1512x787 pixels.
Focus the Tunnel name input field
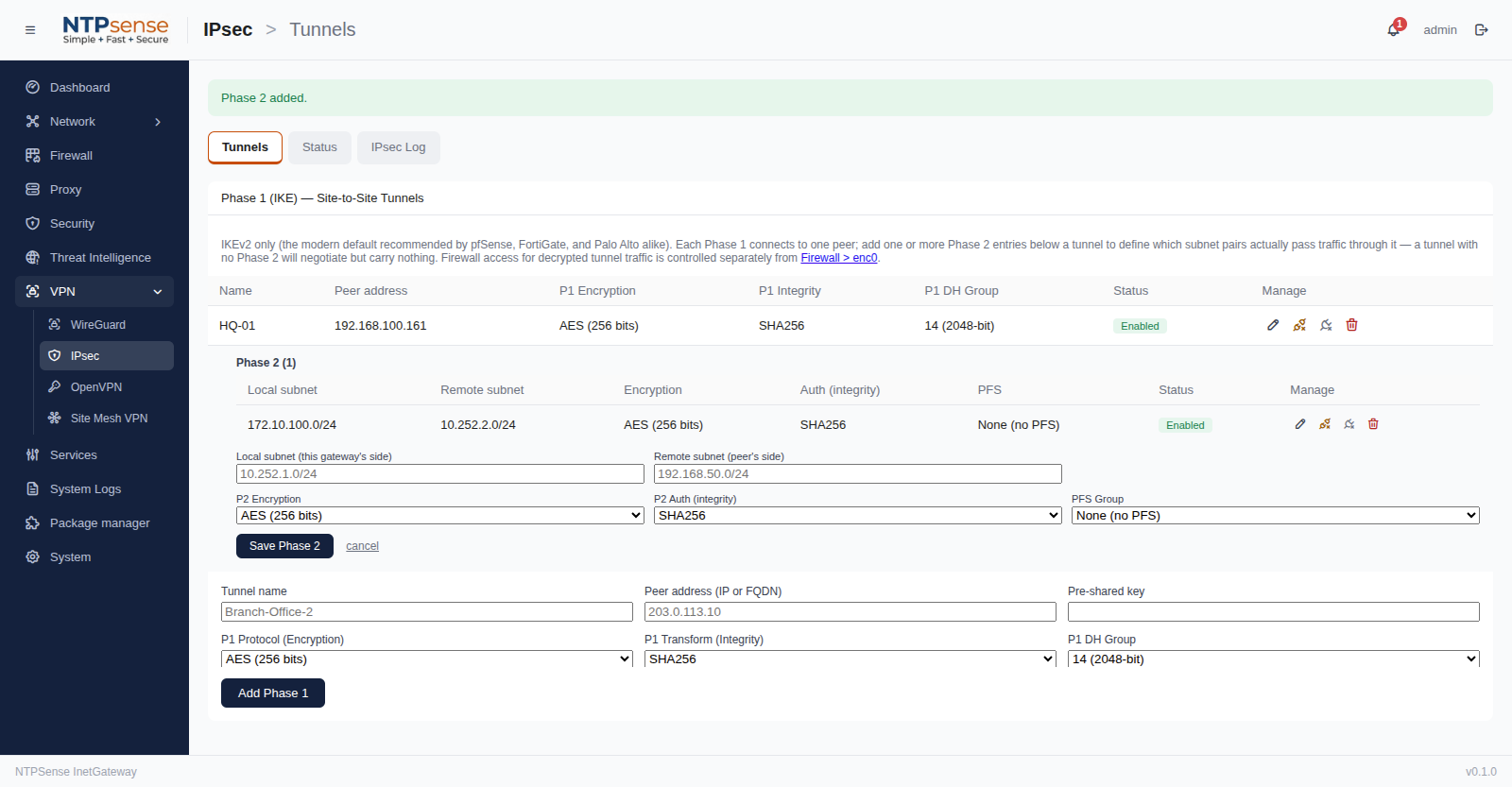click(x=427, y=612)
